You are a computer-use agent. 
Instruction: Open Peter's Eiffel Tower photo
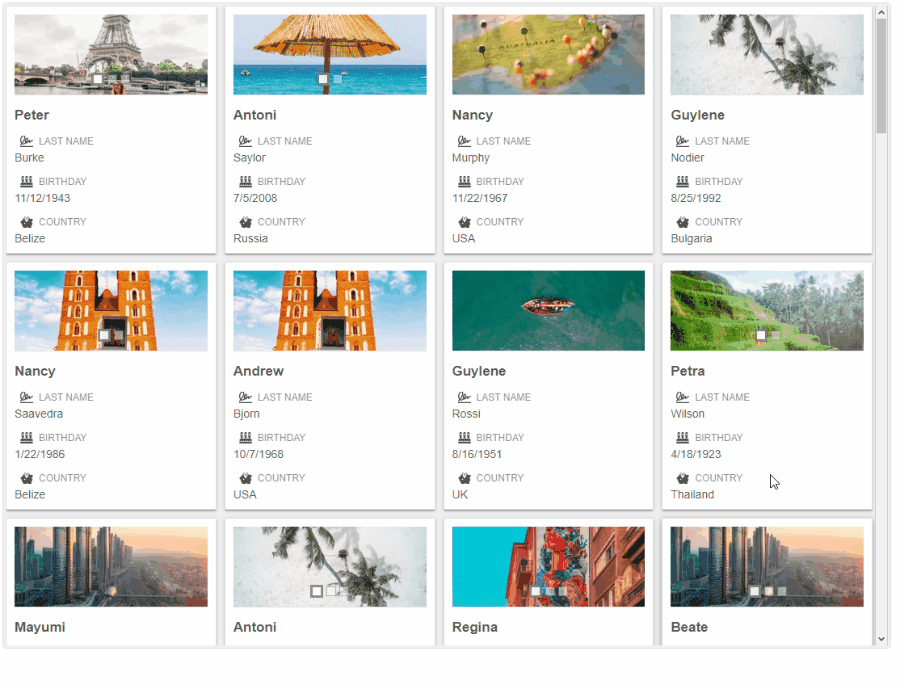(x=111, y=55)
